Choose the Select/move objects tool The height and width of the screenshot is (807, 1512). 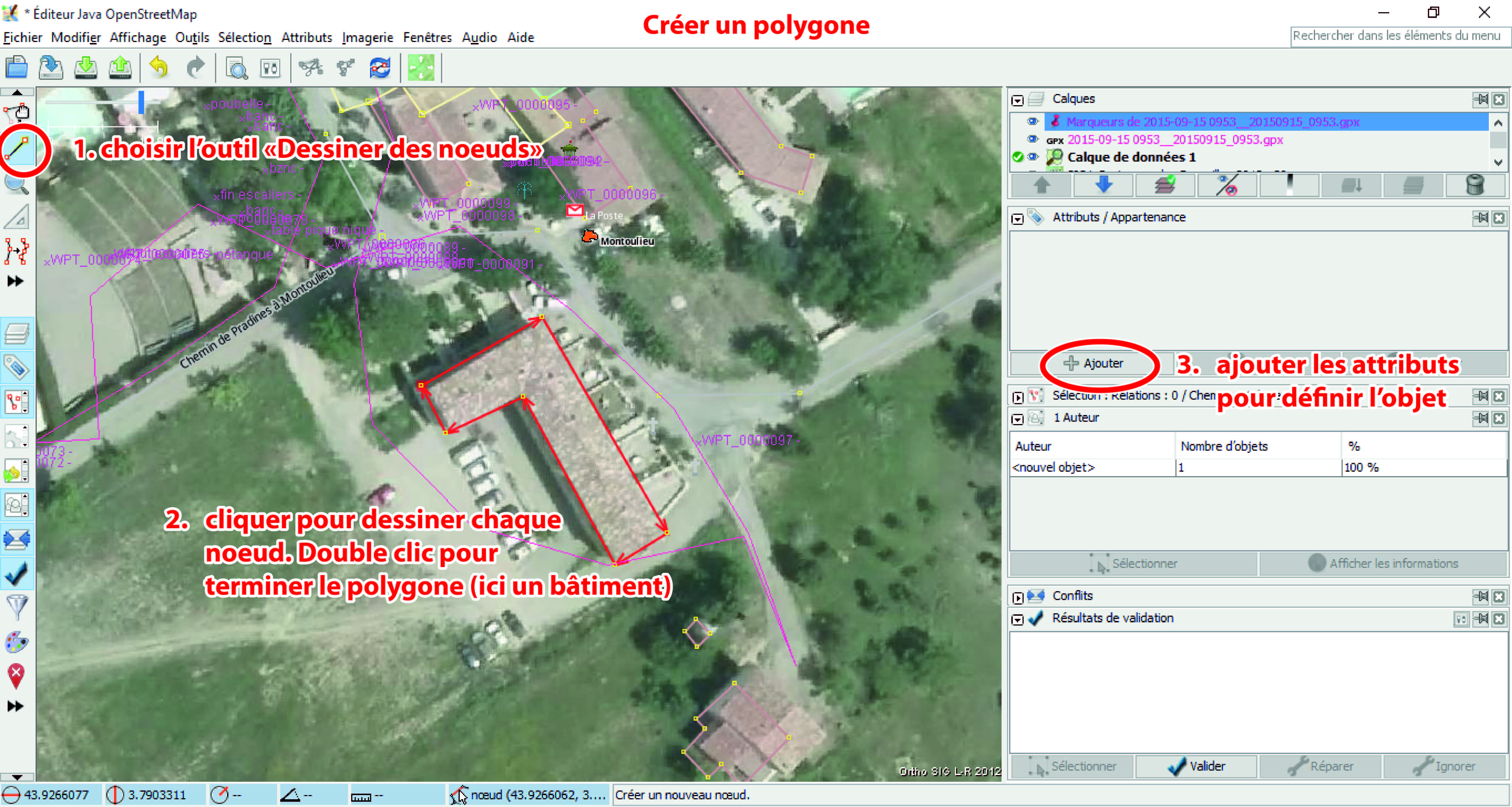pos(17,113)
